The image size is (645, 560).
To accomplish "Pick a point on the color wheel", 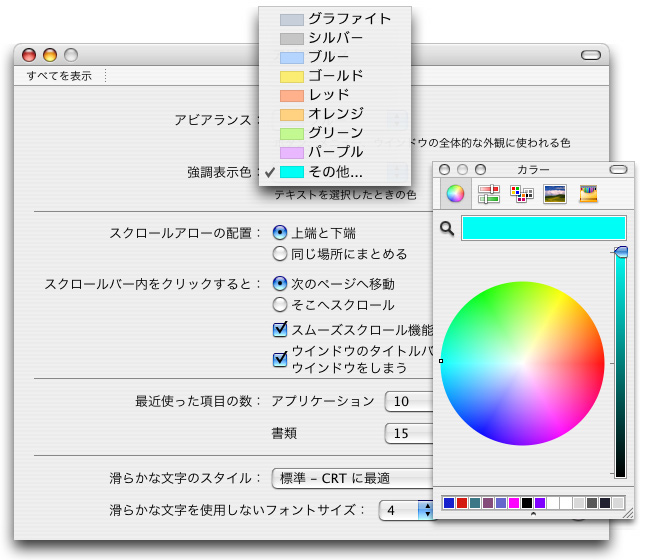I will click(x=522, y=363).
